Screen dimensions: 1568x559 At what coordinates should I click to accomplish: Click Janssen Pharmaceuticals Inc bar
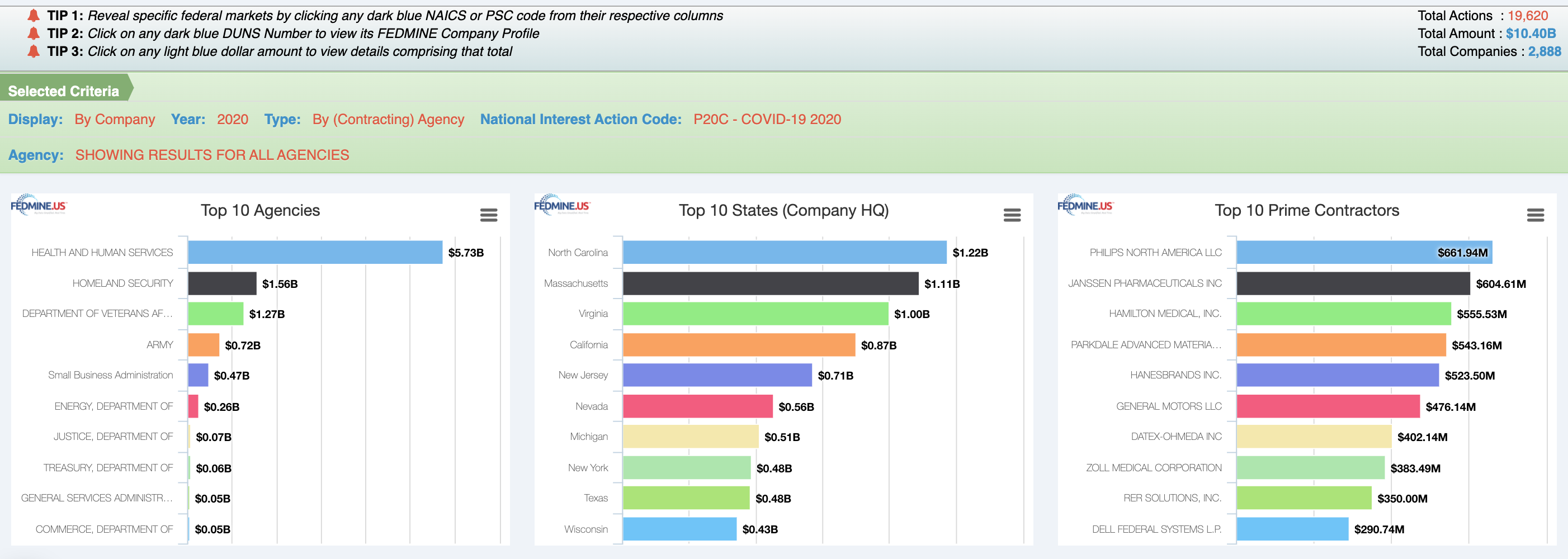1353,283
